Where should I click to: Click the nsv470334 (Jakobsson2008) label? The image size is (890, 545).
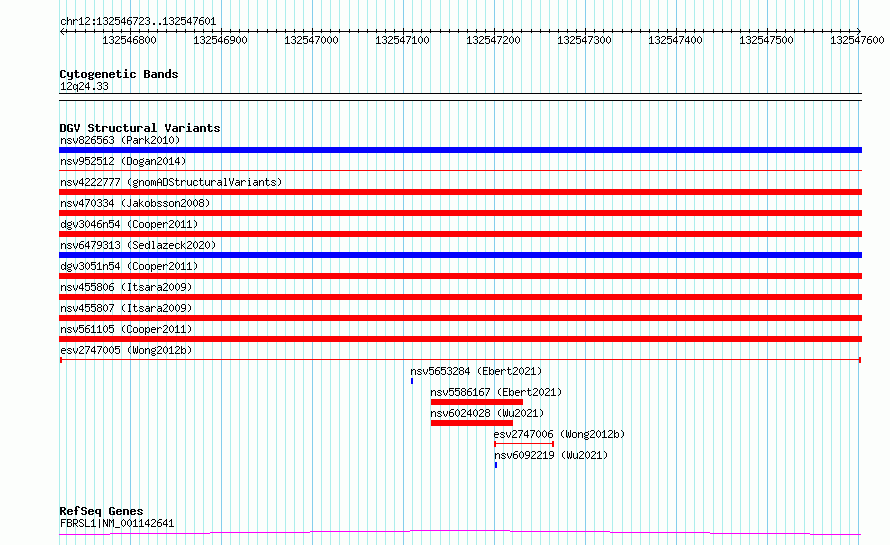[x=129, y=203]
